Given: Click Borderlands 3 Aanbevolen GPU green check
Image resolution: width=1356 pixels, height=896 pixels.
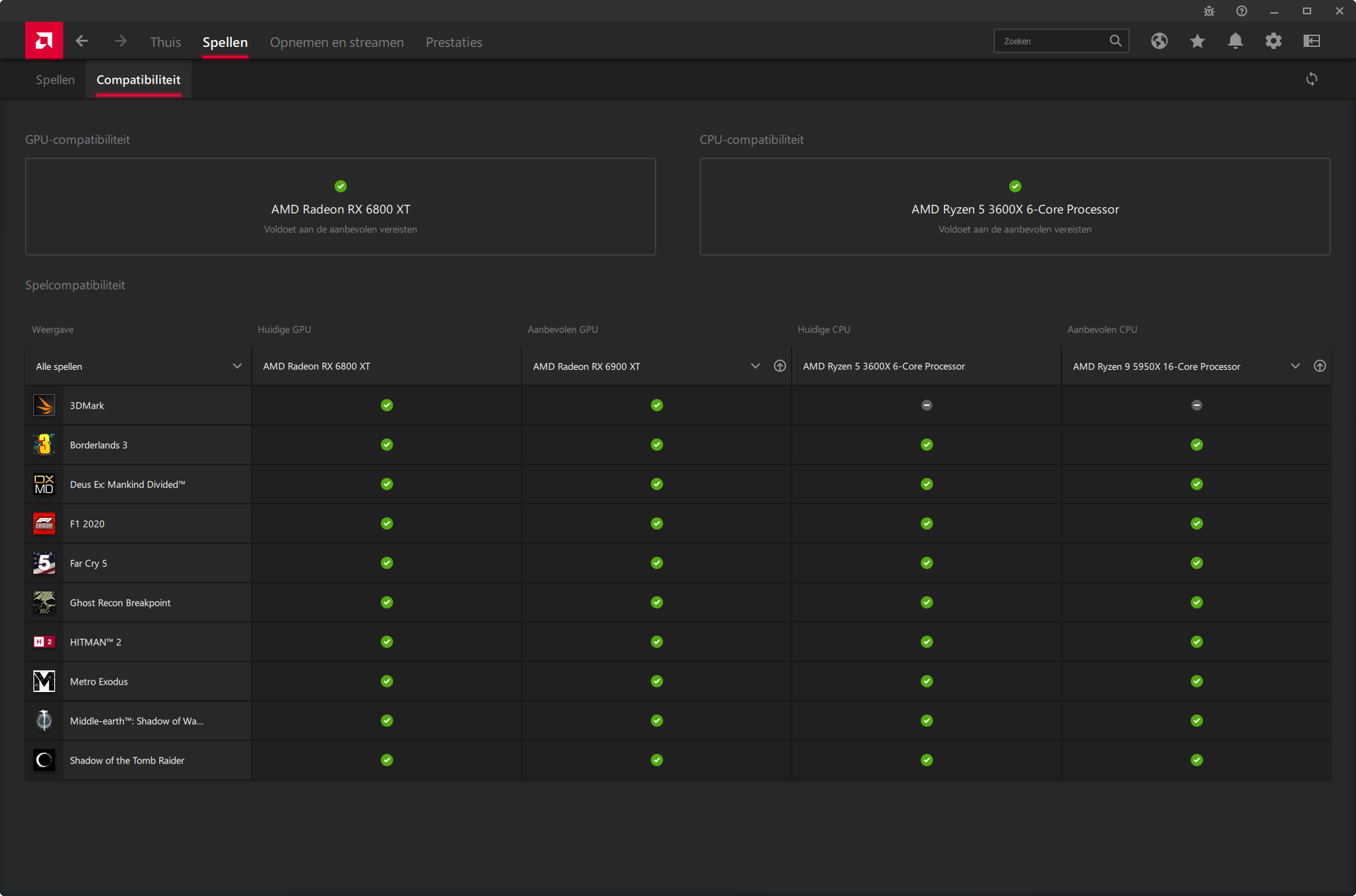Looking at the screenshot, I should click(x=657, y=445).
